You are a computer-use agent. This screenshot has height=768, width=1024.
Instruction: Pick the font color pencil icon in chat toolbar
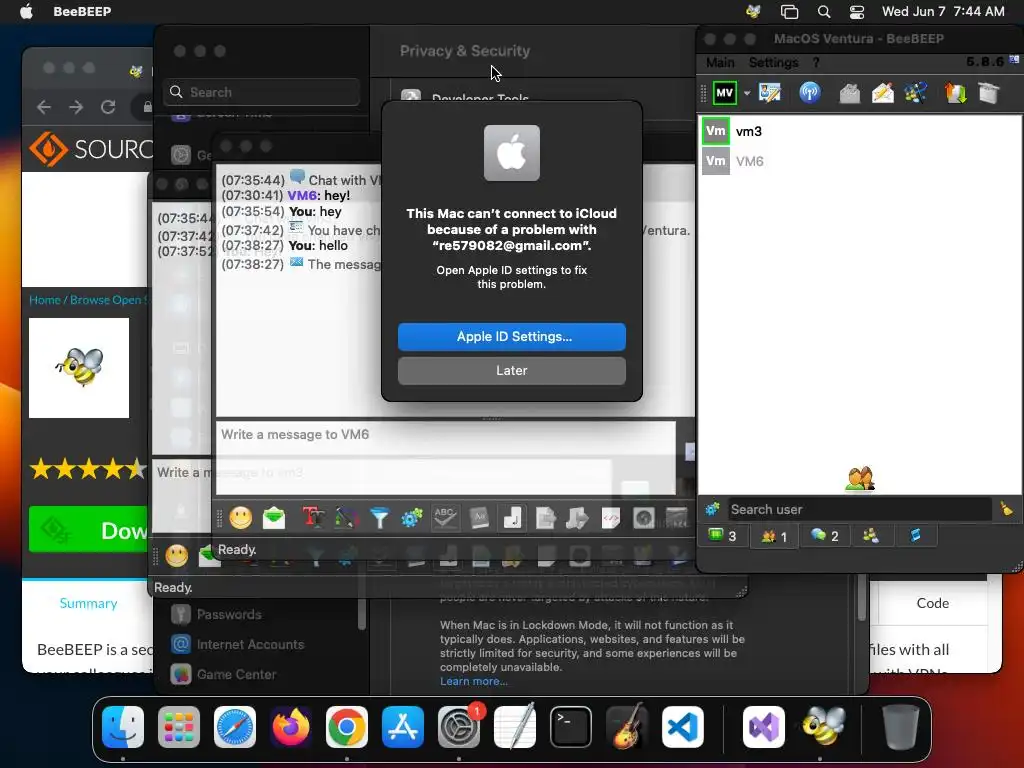point(346,519)
